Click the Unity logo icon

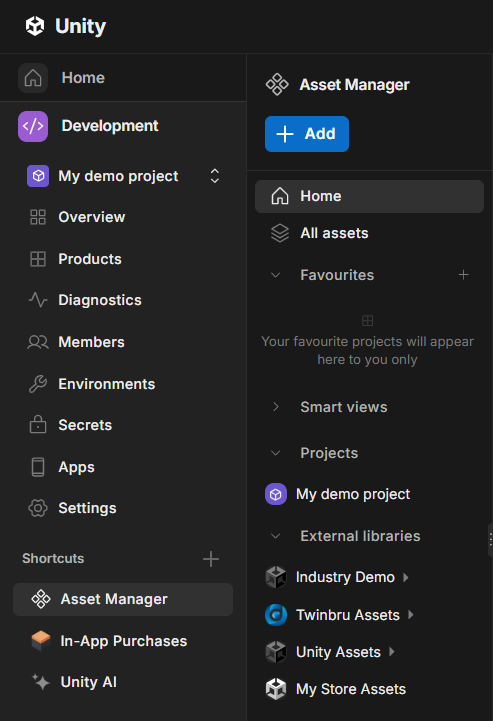[x=34, y=26]
